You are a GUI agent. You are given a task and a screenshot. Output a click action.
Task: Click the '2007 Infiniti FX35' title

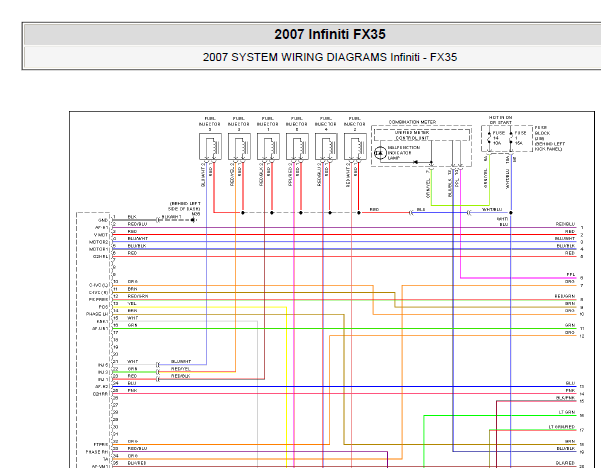pos(330,34)
